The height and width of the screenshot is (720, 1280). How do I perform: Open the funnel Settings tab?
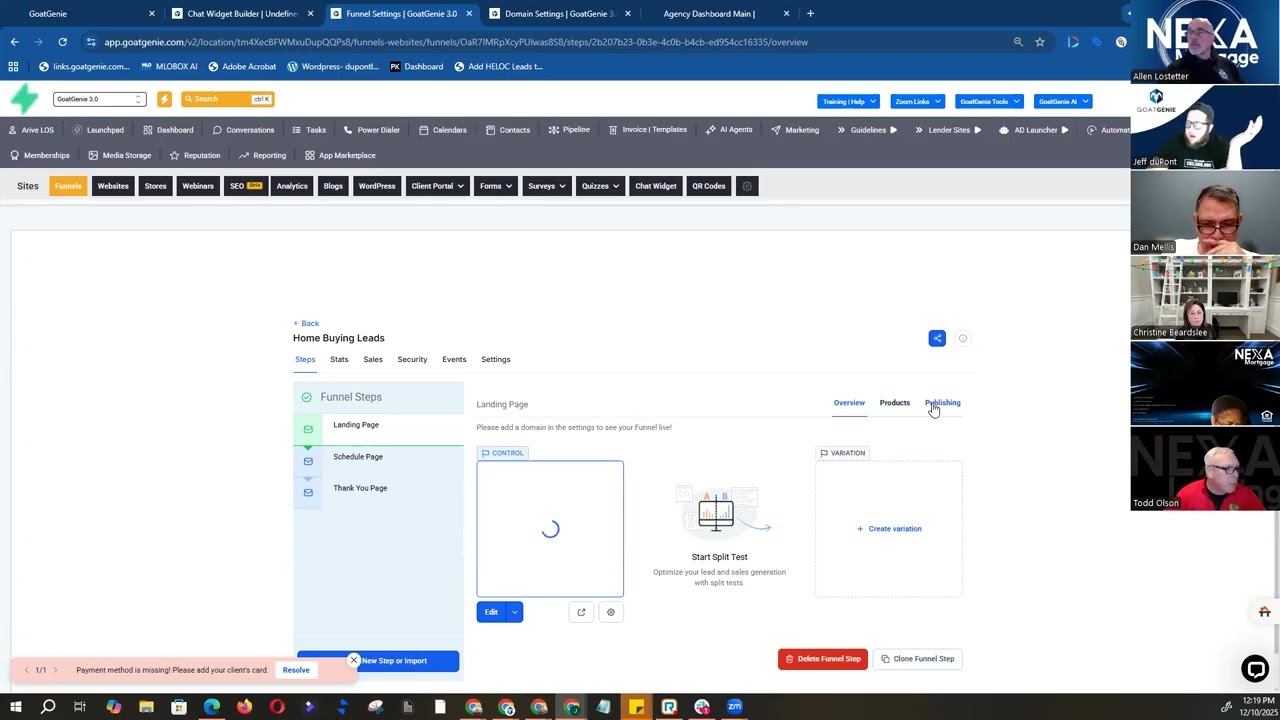click(495, 359)
